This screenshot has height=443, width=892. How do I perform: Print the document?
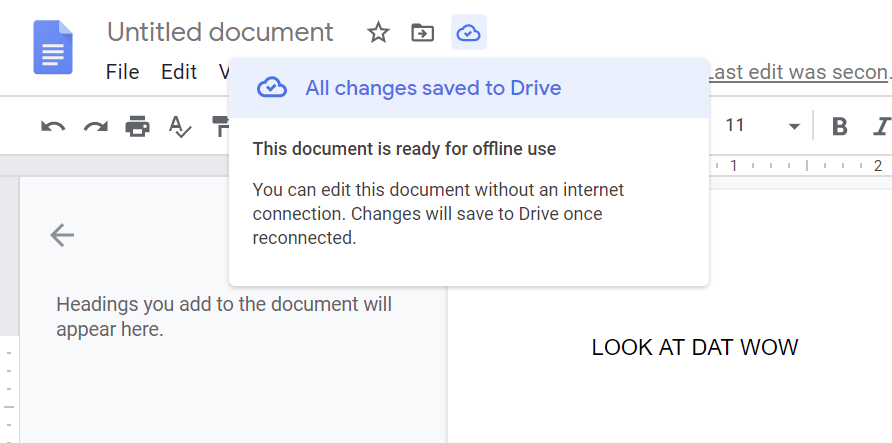[137, 126]
